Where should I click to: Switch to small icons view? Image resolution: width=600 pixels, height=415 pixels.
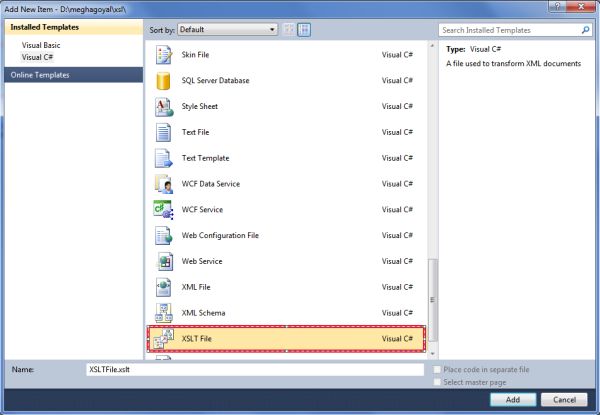(289, 29)
